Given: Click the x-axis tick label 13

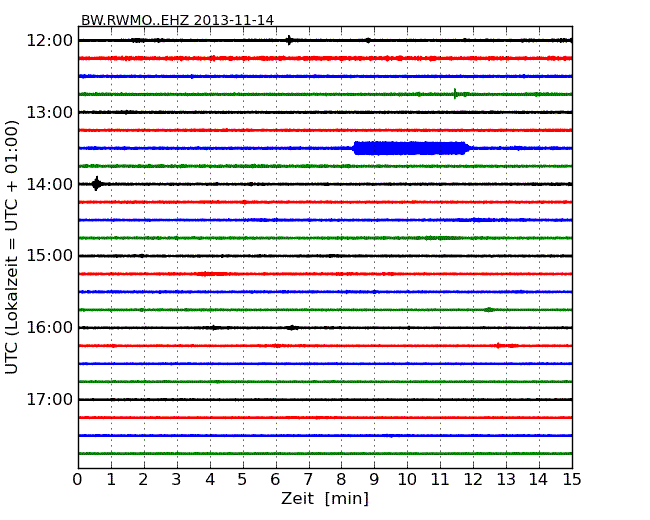Looking at the screenshot, I should click(x=506, y=480).
